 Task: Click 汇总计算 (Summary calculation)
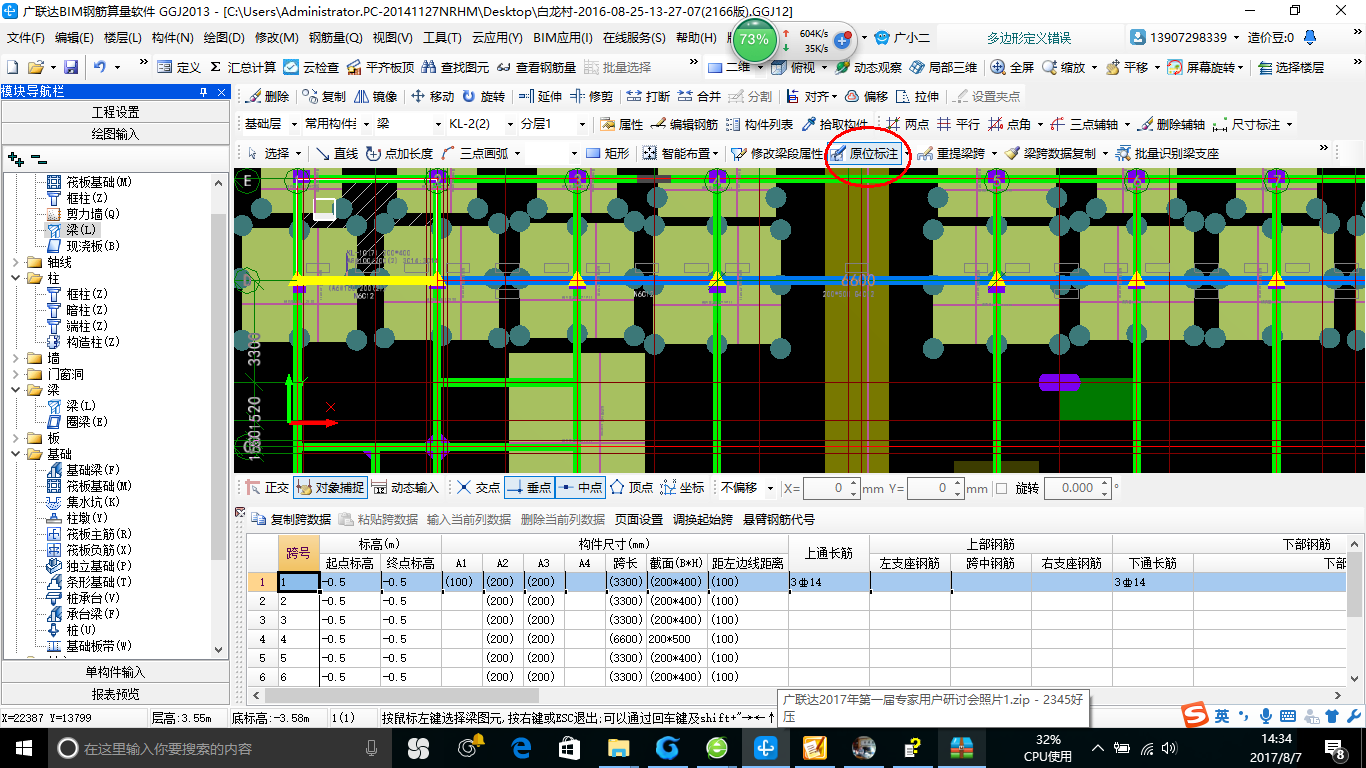[242, 67]
